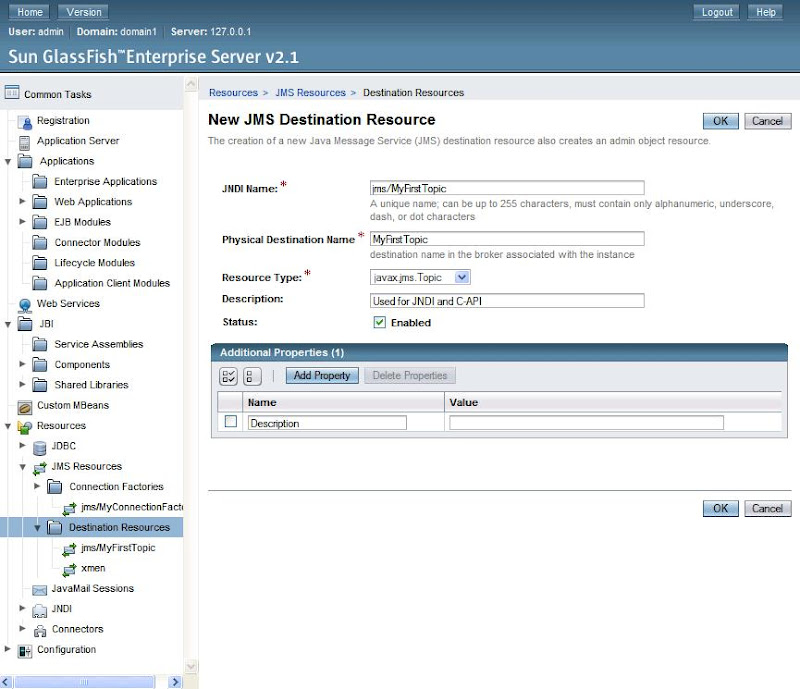
Task: Click the JDBC database icon
Action: pos(39,447)
